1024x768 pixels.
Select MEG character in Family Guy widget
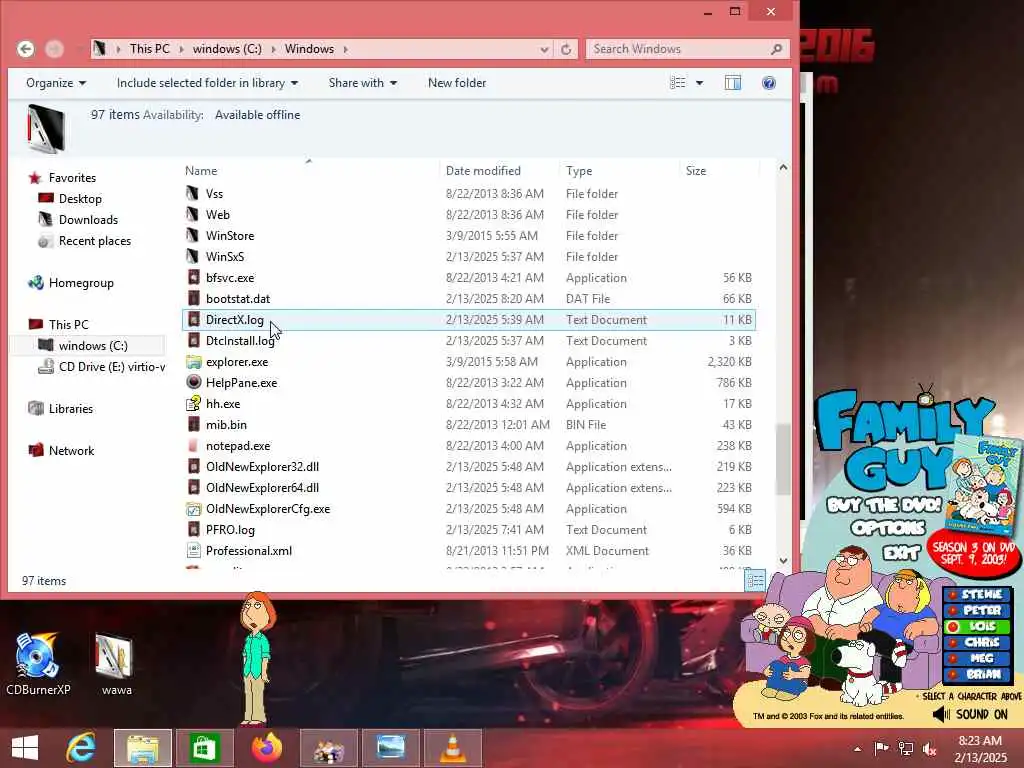(x=976, y=658)
